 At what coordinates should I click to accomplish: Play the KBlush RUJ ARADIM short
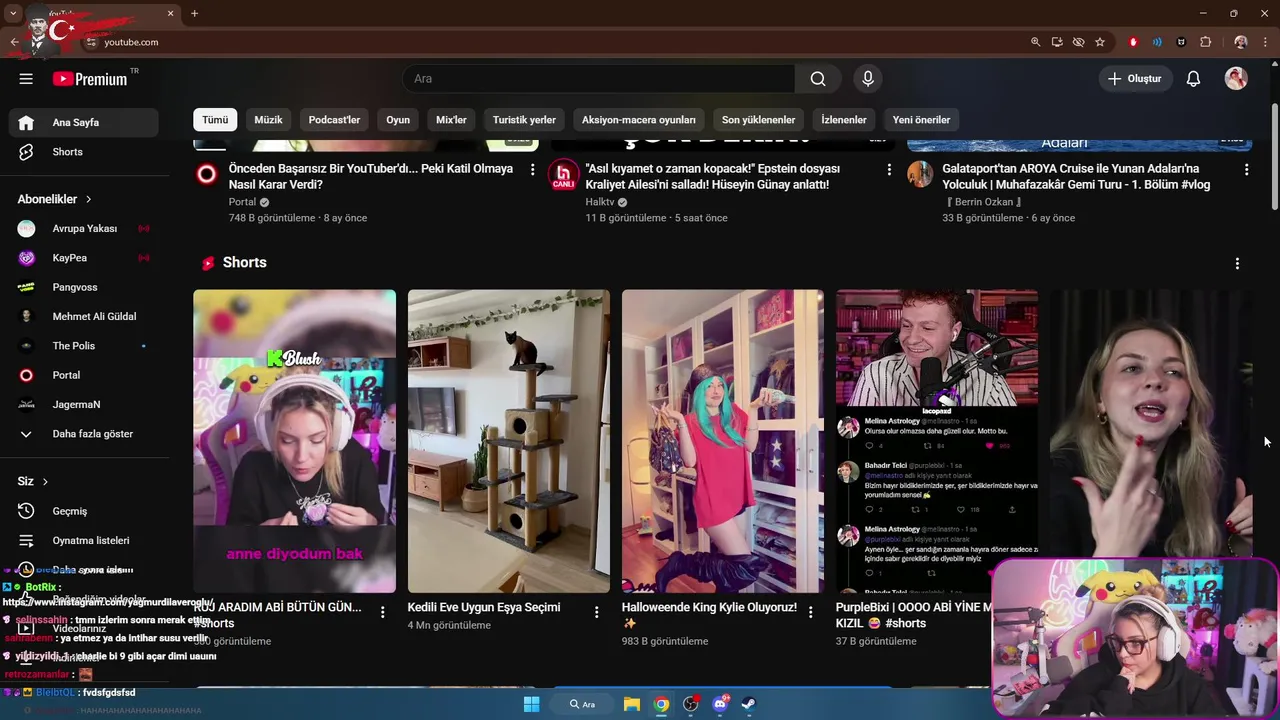(294, 441)
